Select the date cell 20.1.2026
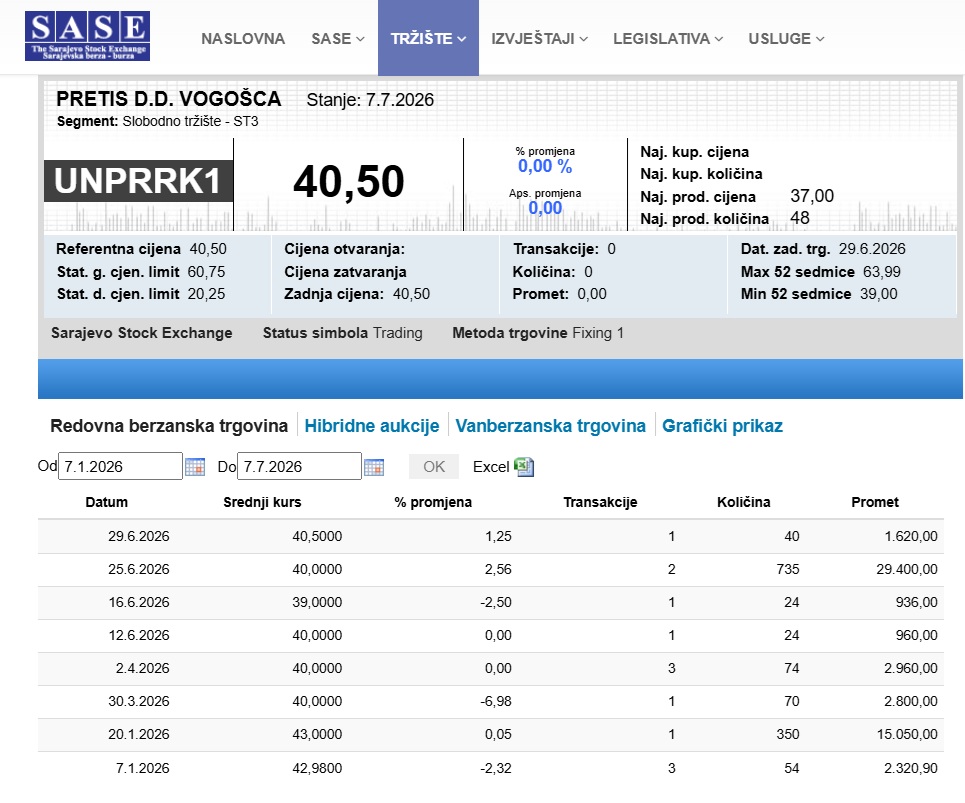The height and width of the screenshot is (803, 965). [x=138, y=734]
